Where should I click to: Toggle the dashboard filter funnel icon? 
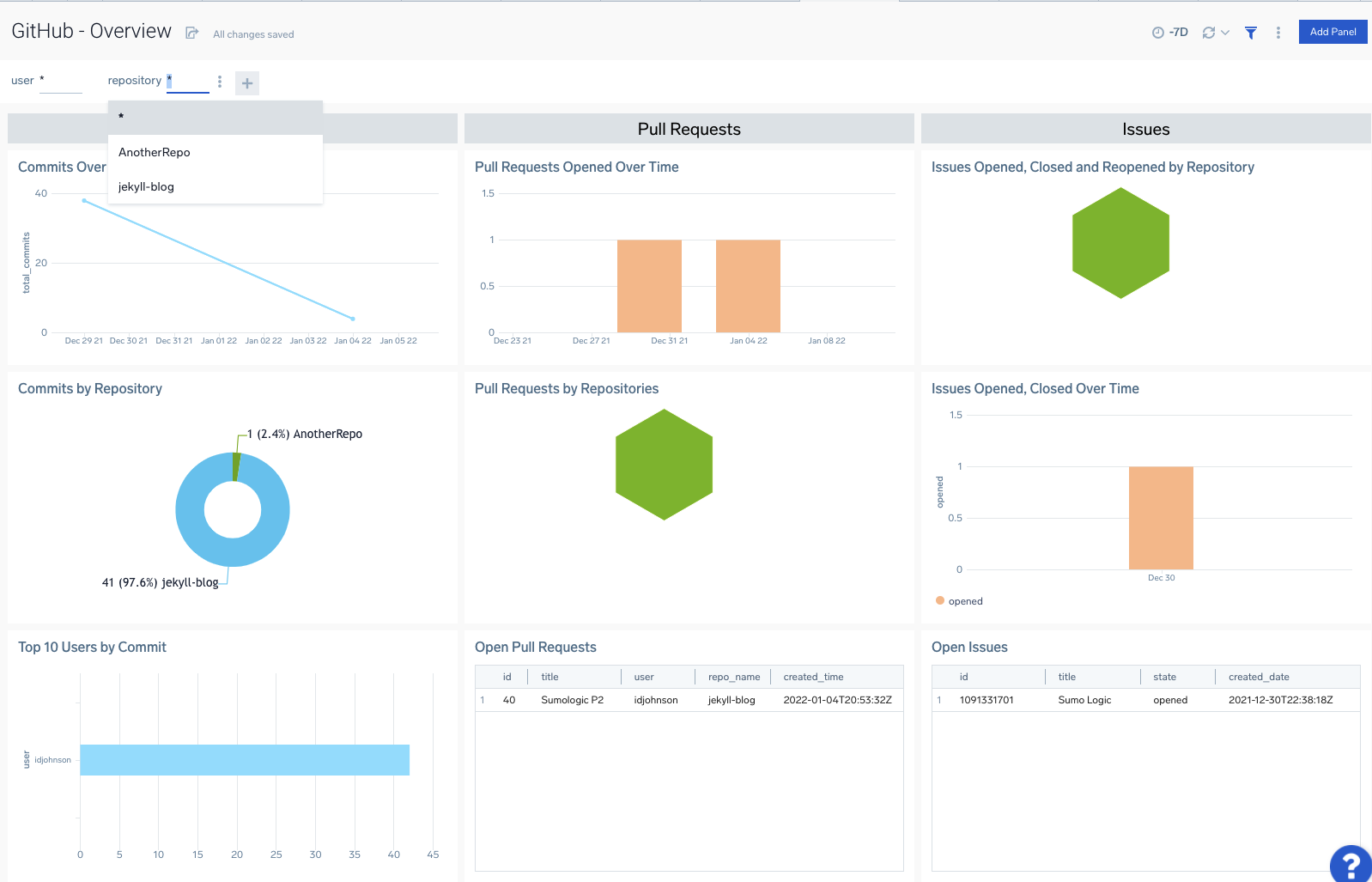[x=1251, y=33]
